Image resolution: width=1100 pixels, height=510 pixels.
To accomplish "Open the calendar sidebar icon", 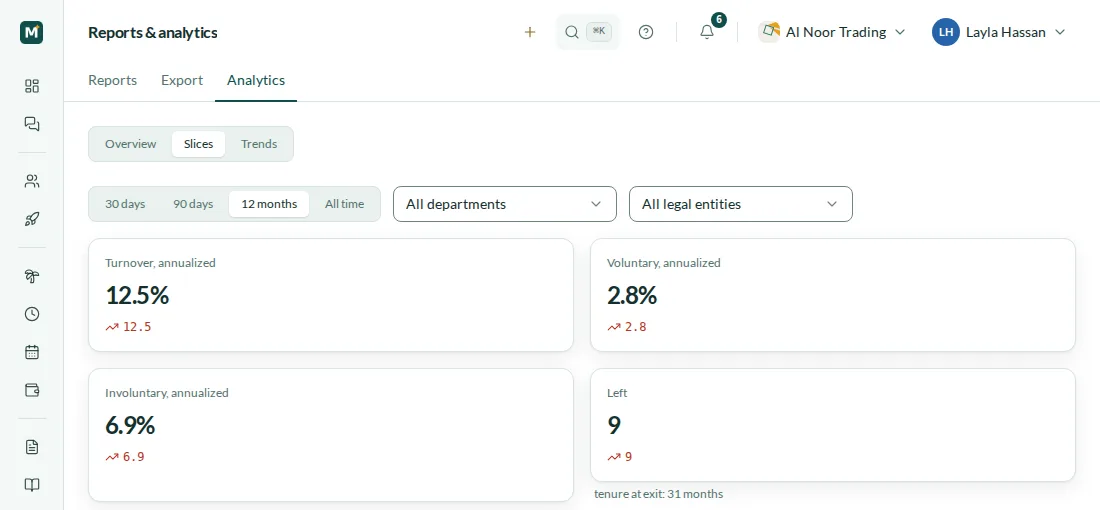I will pyautogui.click(x=32, y=352).
